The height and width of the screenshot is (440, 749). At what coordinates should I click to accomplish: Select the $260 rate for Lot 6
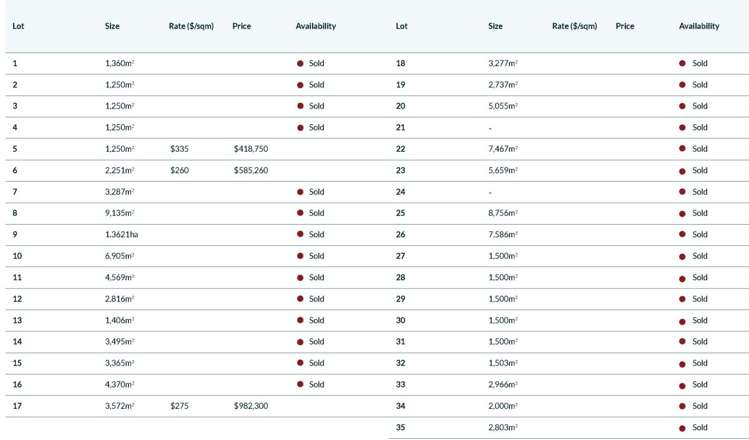[x=179, y=171]
